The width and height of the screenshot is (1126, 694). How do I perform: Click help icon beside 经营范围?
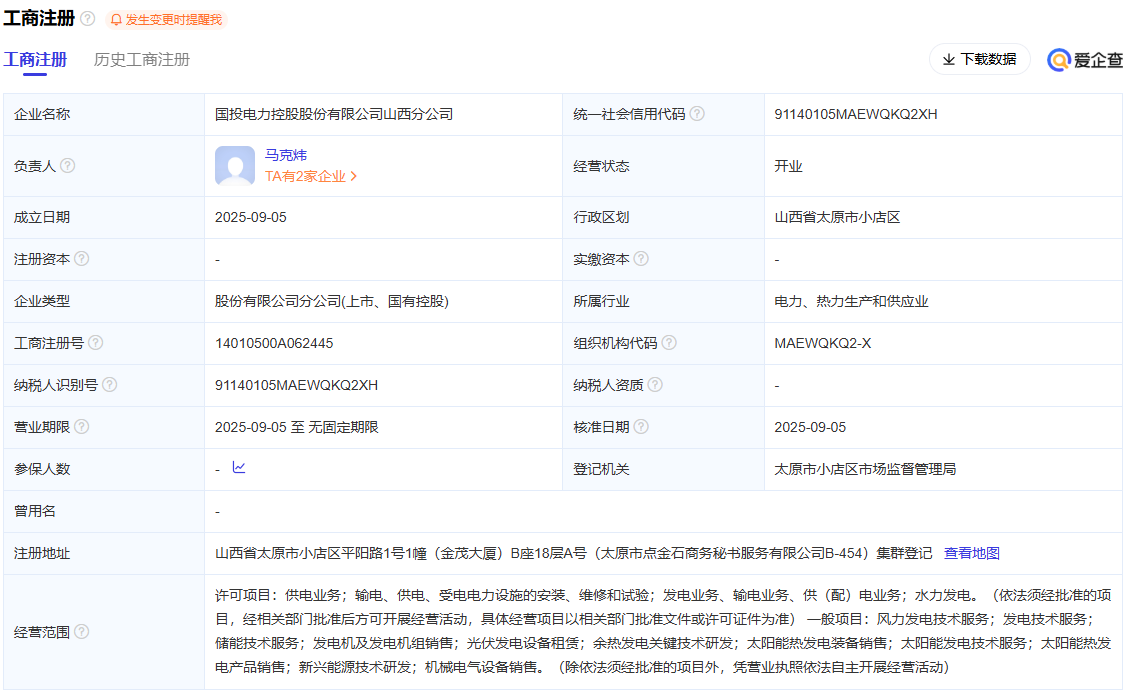point(82,631)
